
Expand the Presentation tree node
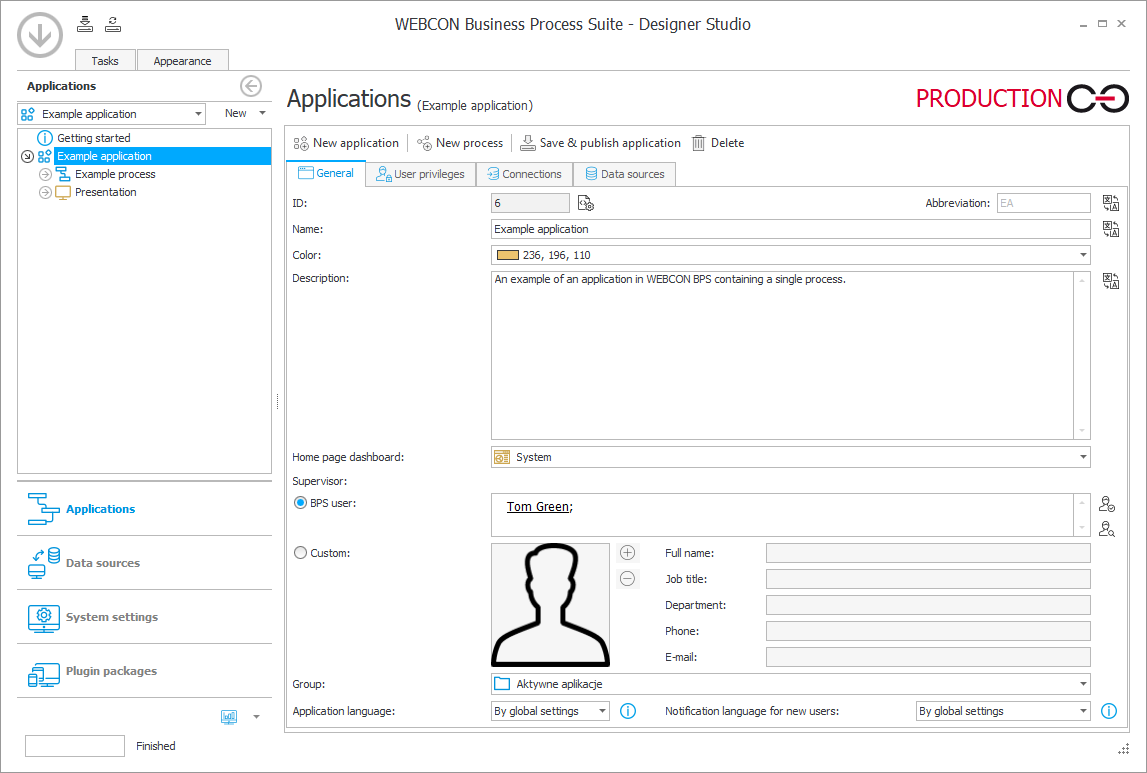pyautogui.click(x=45, y=192)
